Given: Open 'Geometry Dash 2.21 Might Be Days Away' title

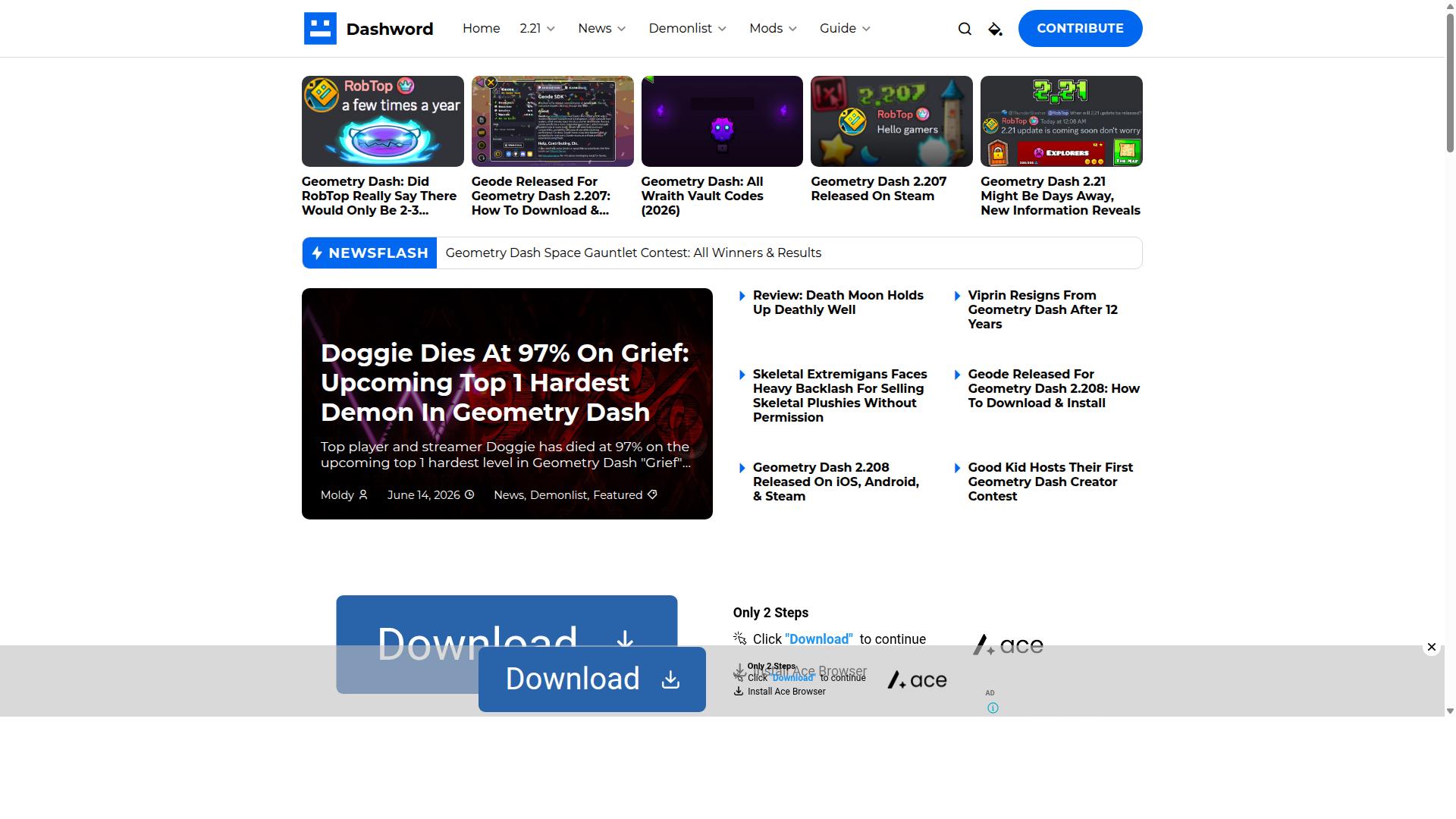Looking at the screenshot, I should click(x=1061, y=196).
